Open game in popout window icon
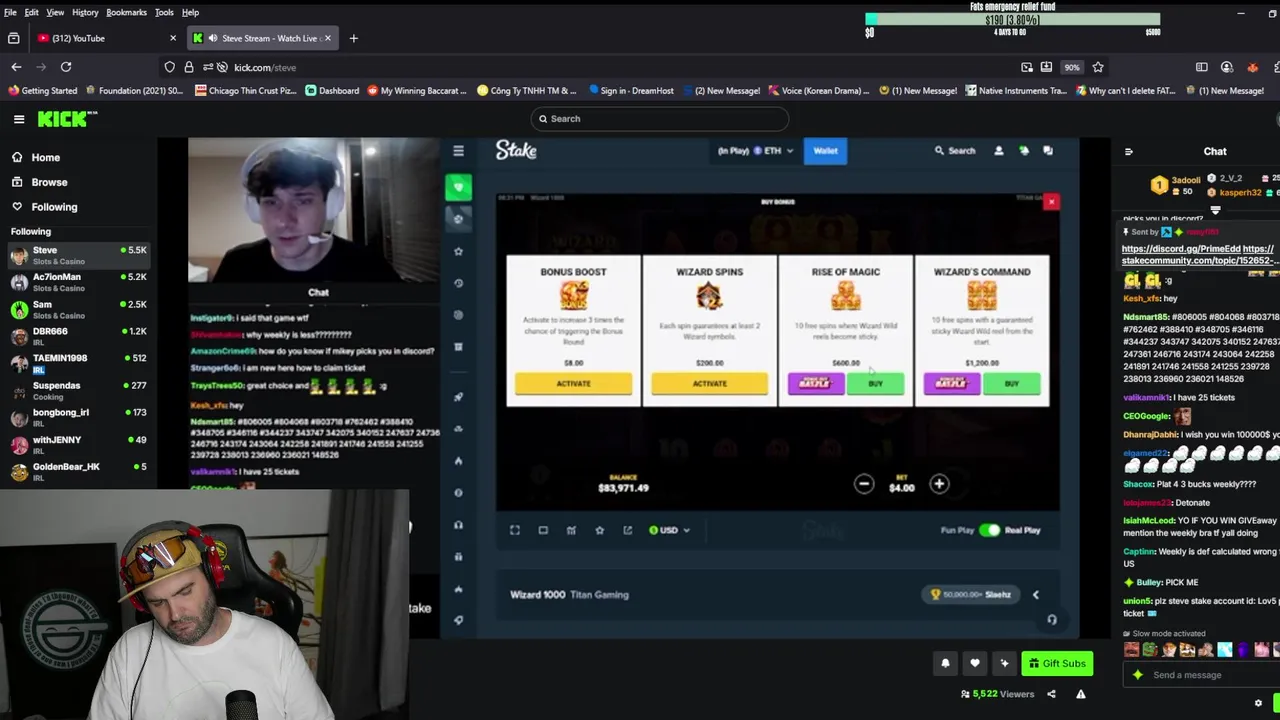 tap(627, 530)
